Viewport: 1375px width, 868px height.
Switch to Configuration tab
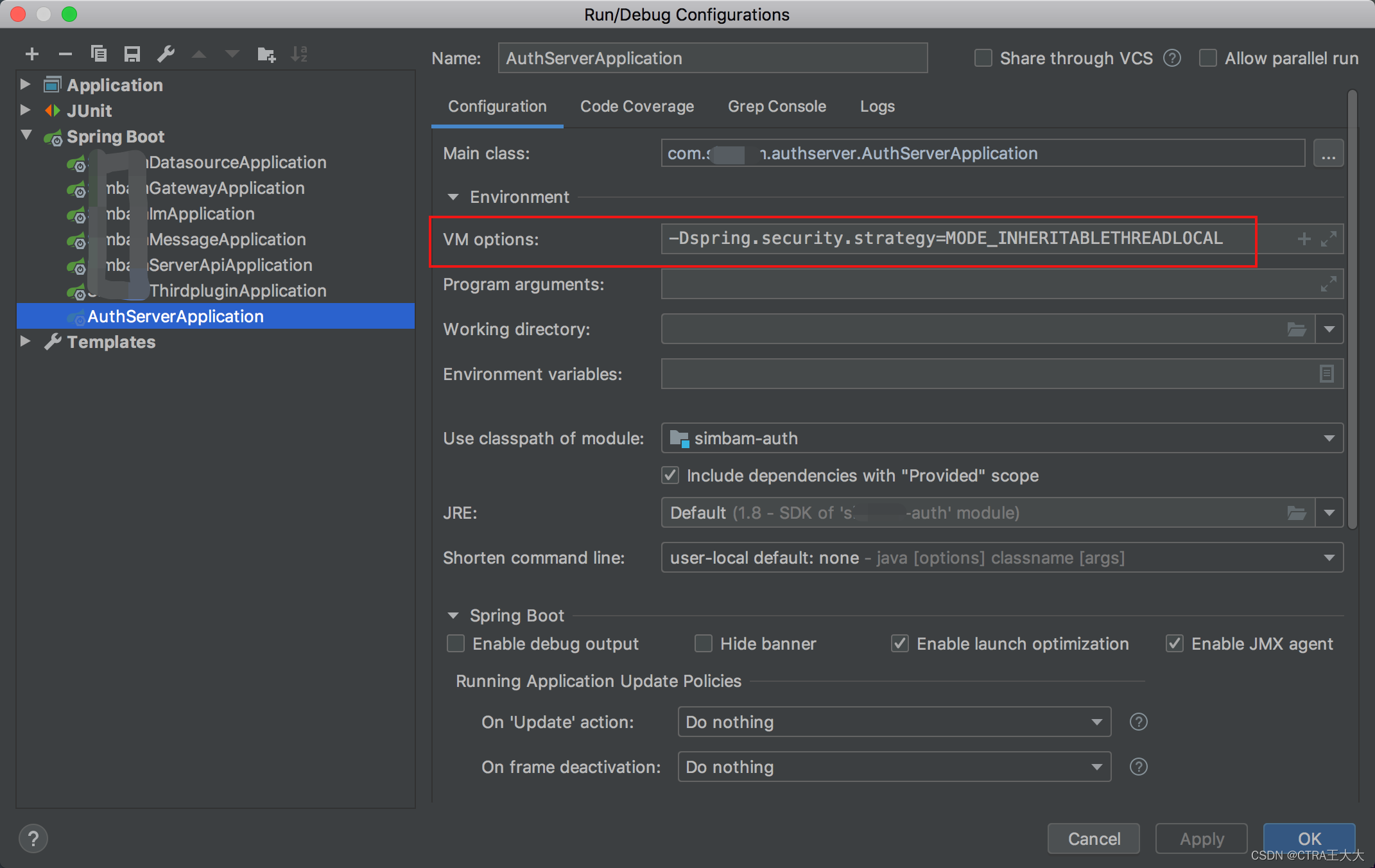coord(497,107)
